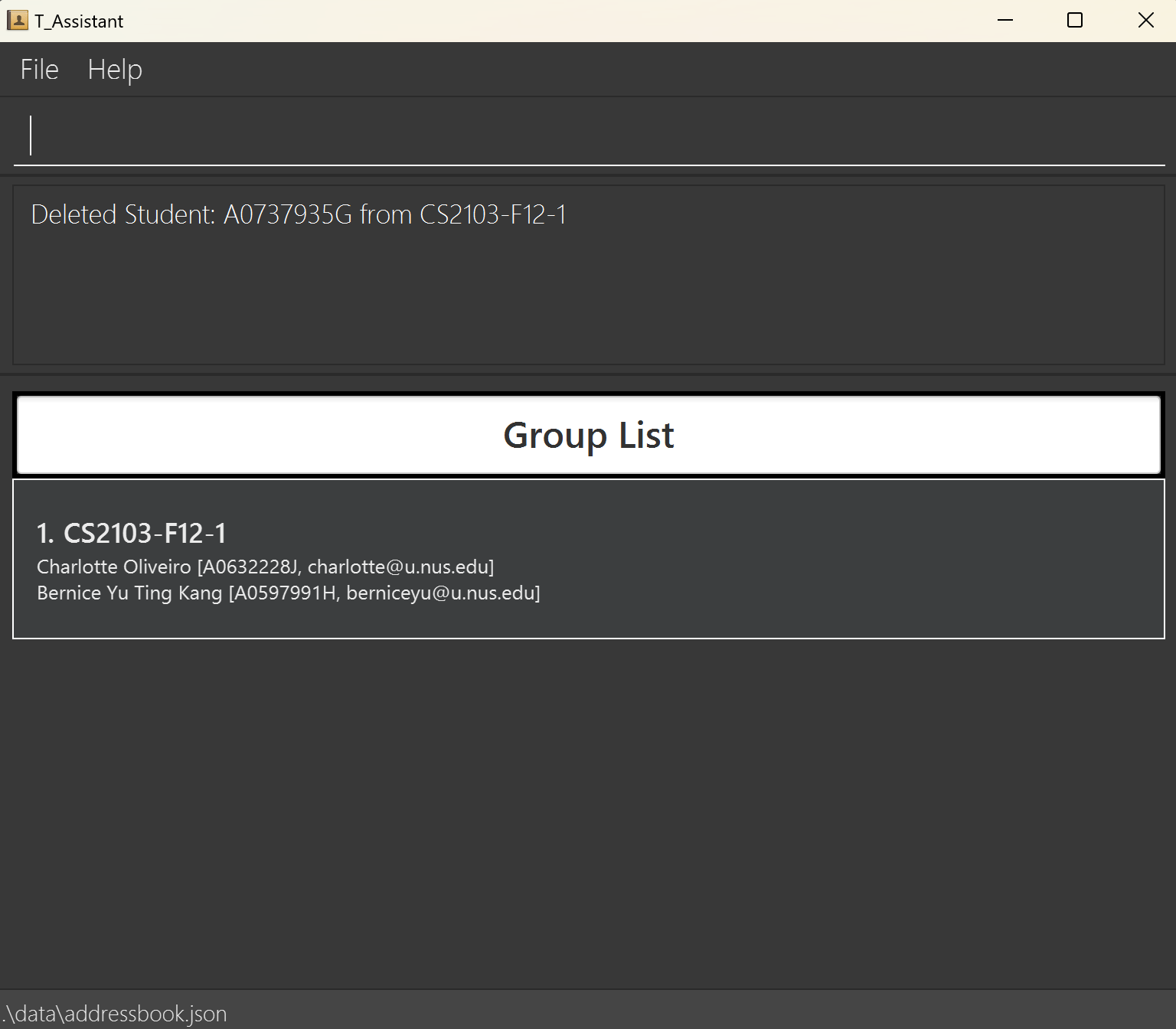The image size is (1176, 1029).
Task: Maximize the T_Assistant window
Action: pyautogui.click(x=1075, y=21)
